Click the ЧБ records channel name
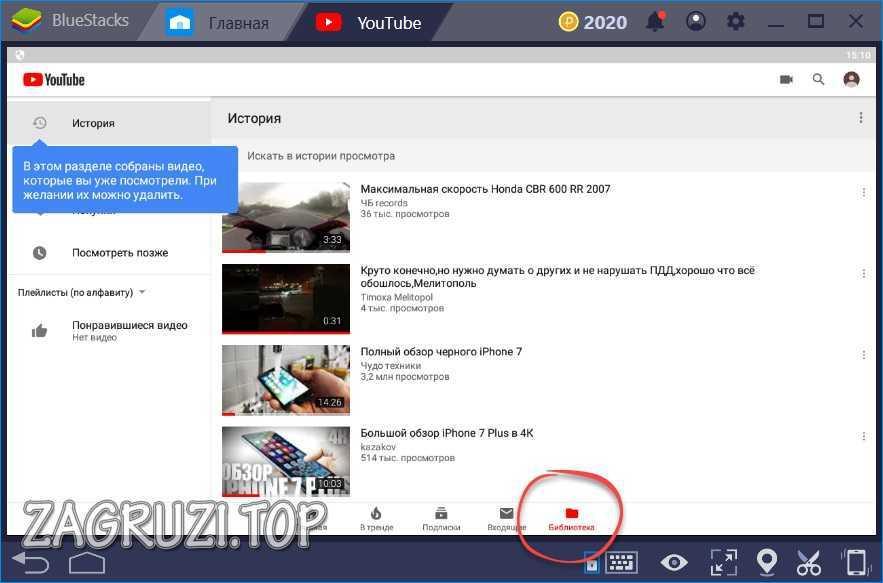Screen dimensions: 883x583 [384, 203]
